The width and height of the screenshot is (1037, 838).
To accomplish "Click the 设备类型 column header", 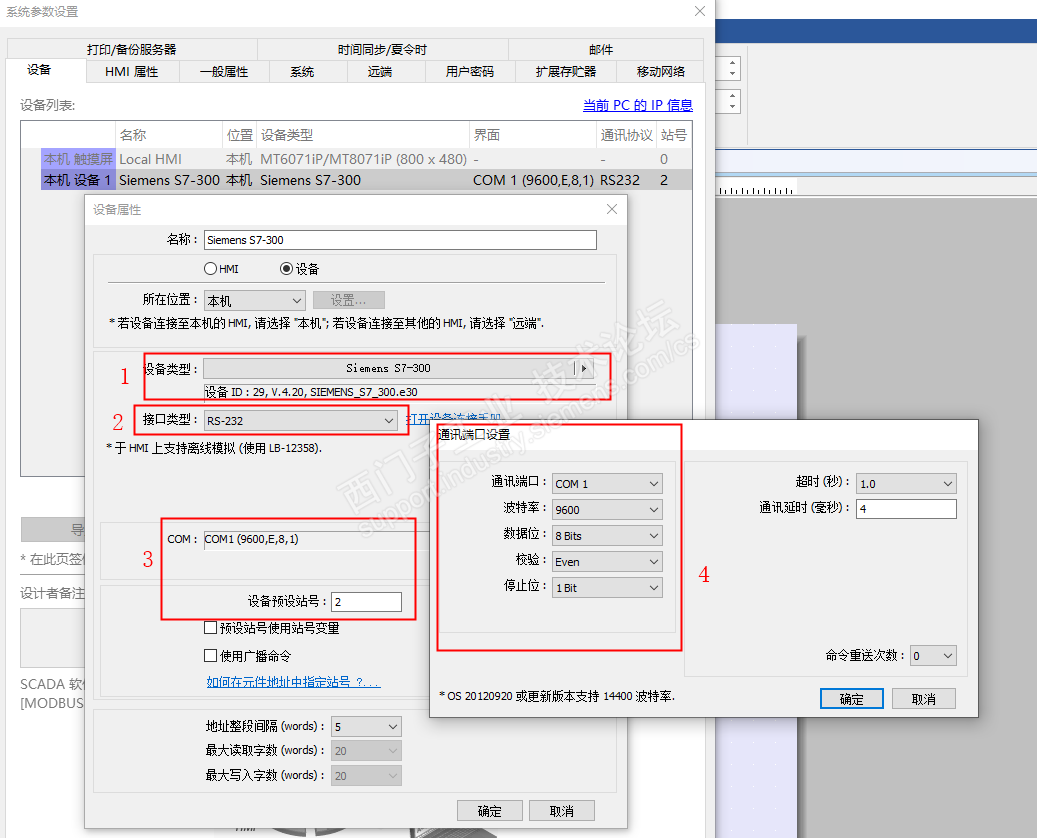I will (x=362, y=135).
